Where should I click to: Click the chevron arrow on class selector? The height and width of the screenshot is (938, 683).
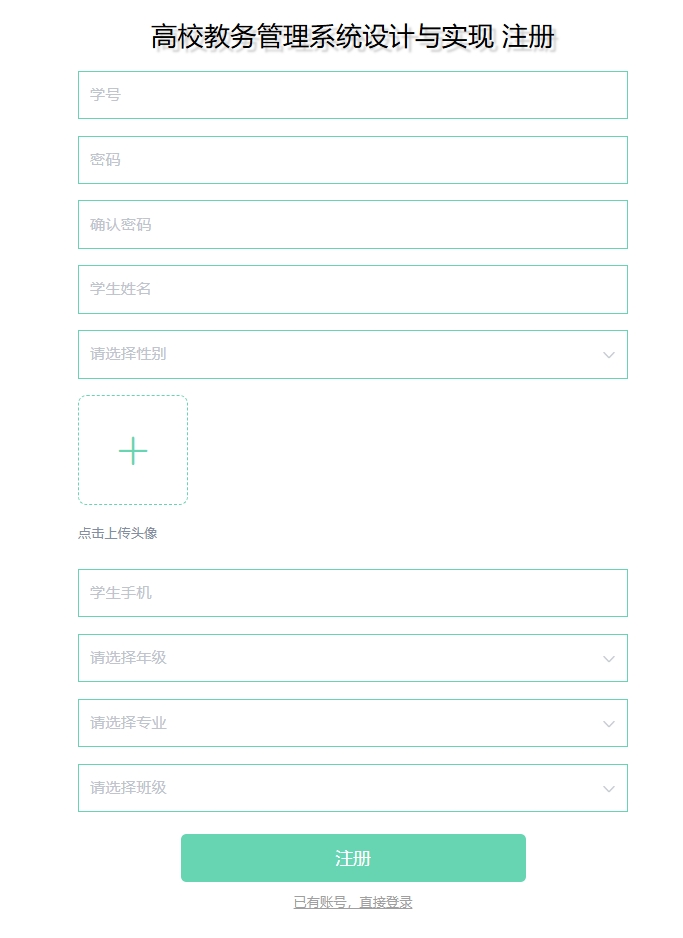pos(608,788)
